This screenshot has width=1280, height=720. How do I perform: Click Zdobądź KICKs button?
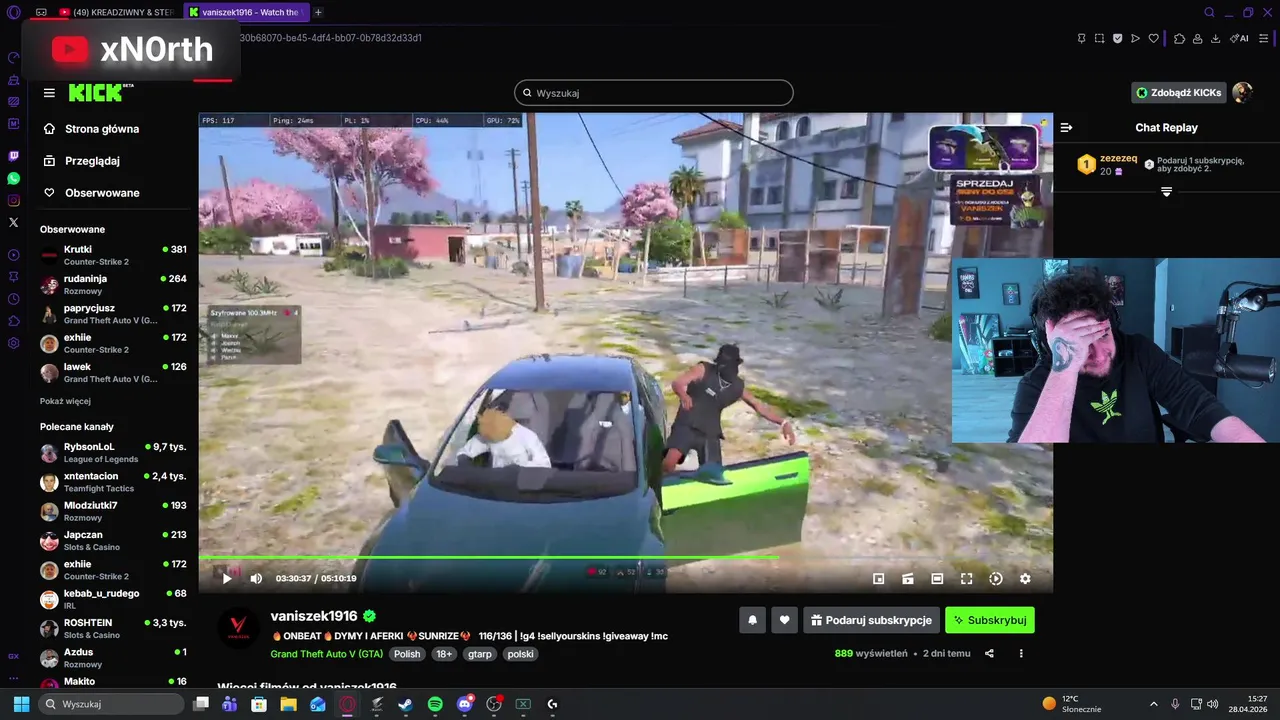(1178, 93)
